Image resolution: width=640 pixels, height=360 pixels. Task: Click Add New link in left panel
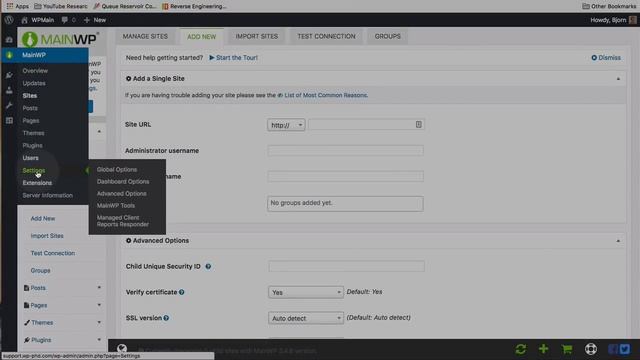click(x=43, y=218)
